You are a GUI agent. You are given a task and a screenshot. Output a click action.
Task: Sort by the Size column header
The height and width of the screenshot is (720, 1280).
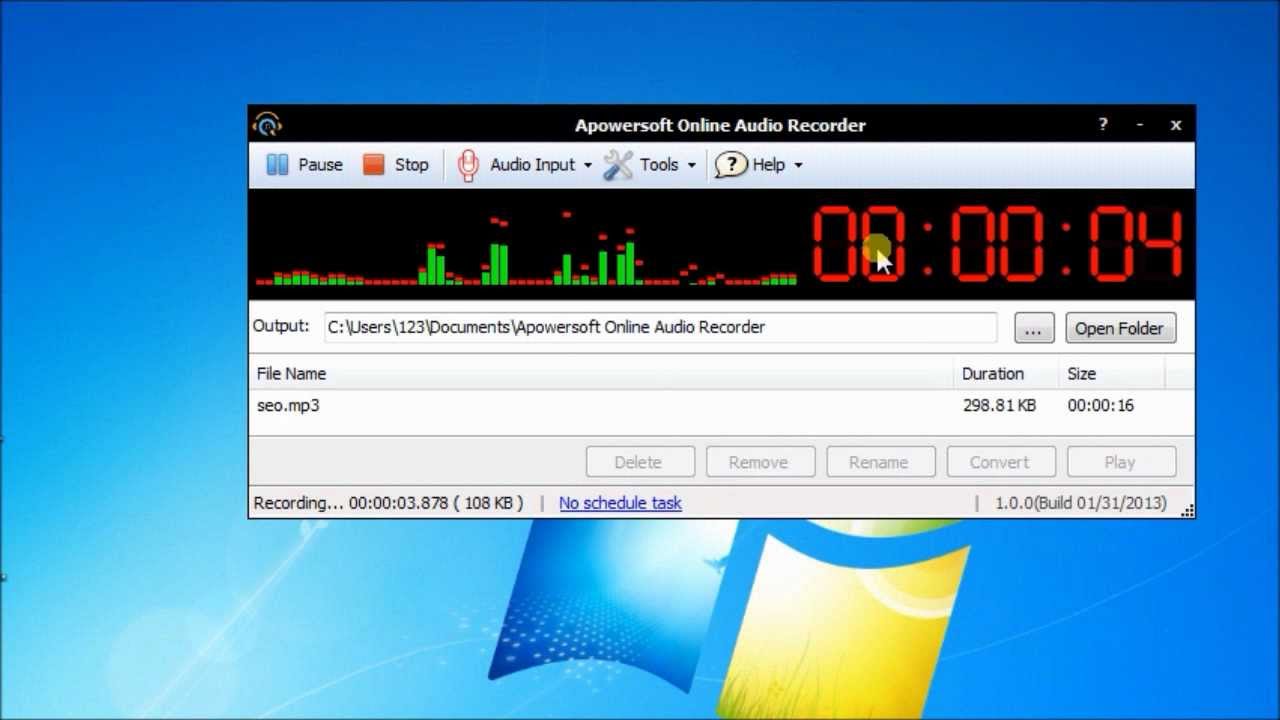[1111, 373]
